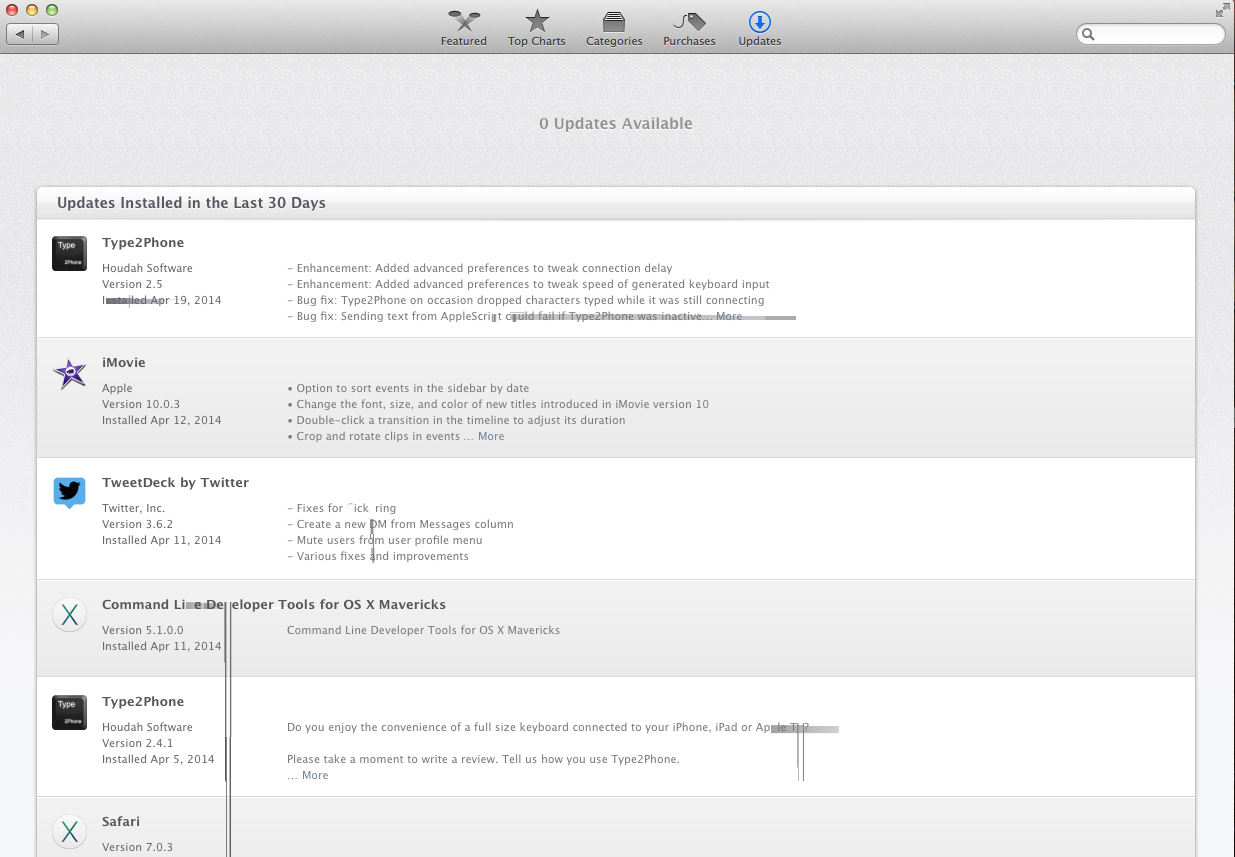
Task: Open Command Line Developer Tools title
Action: (274, 605)
